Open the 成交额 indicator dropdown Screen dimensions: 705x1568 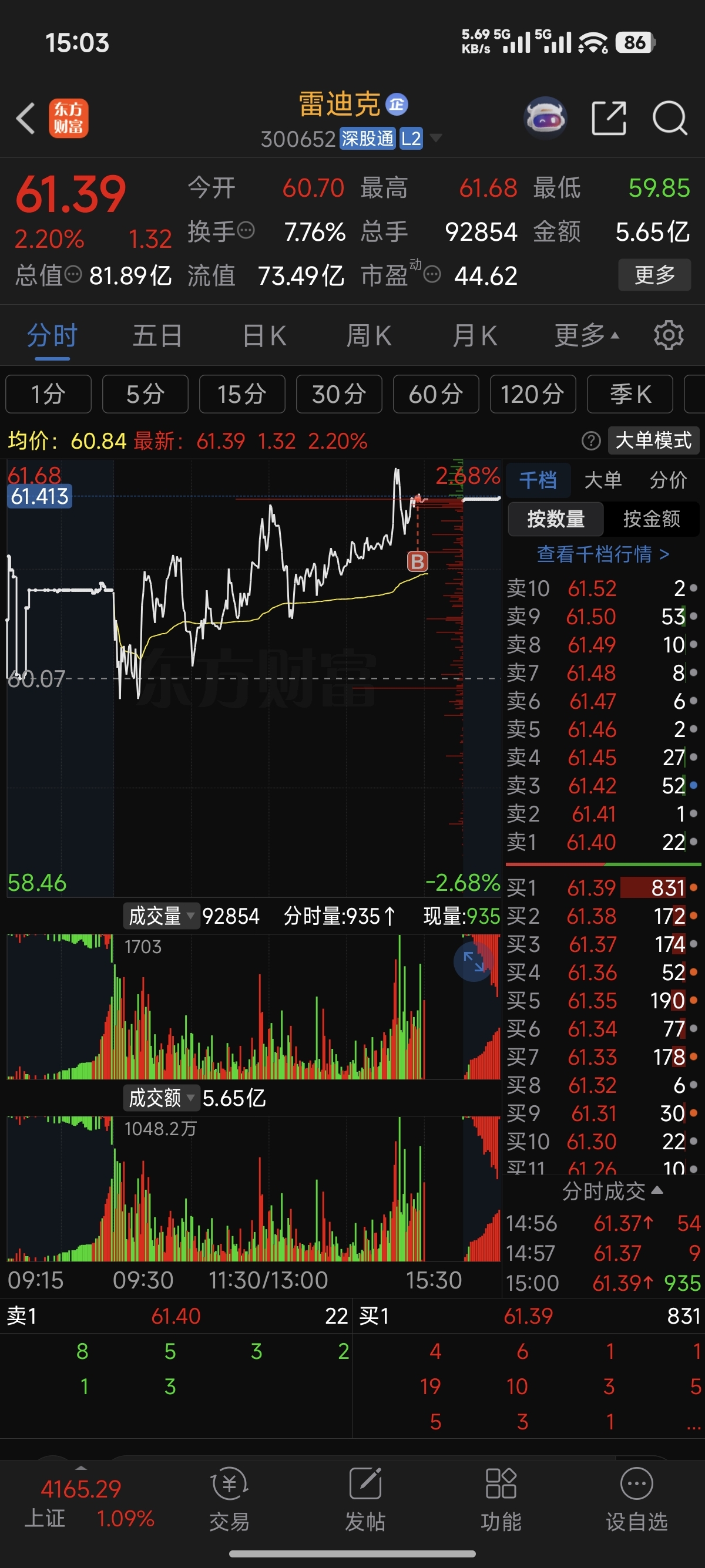[162, 1098]
